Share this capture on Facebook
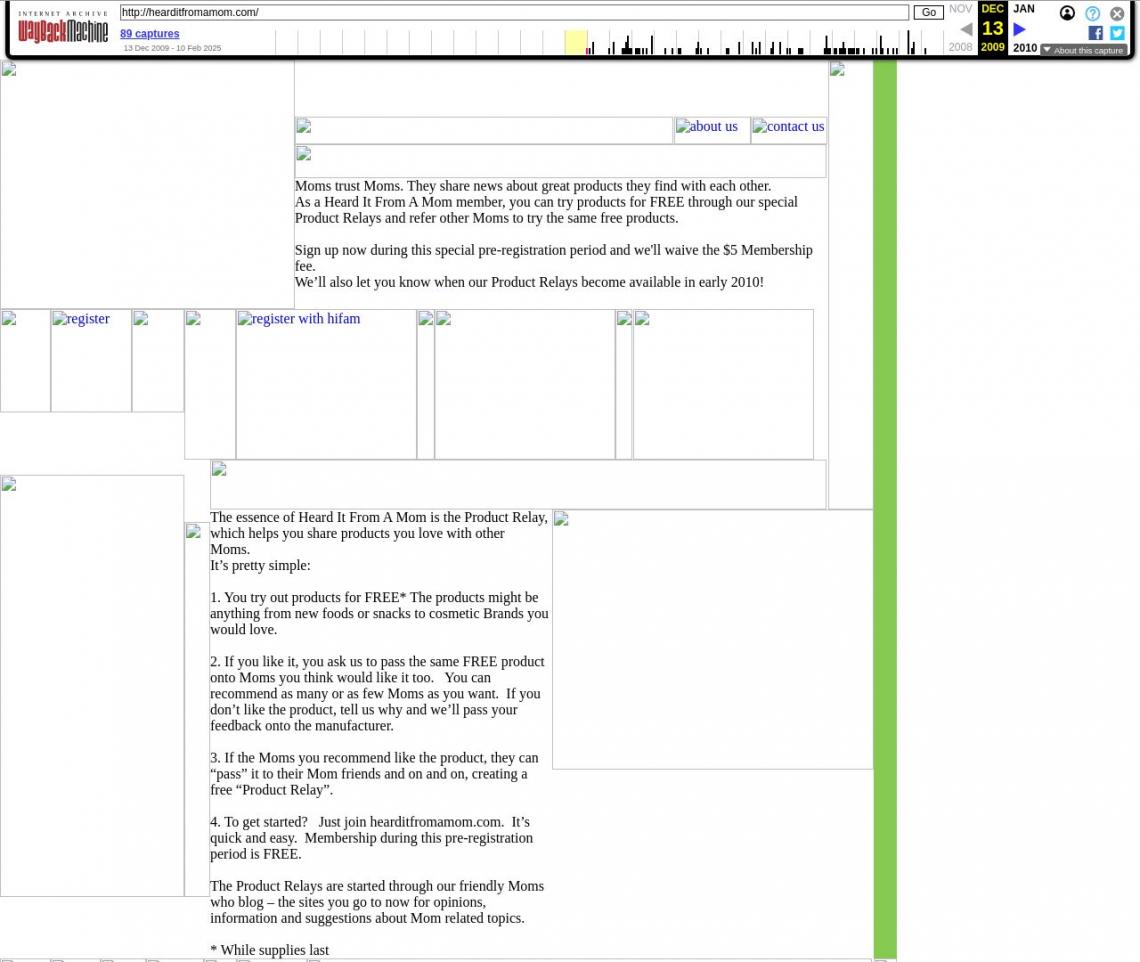1140x962 pixels. [x=1095, y=33]
